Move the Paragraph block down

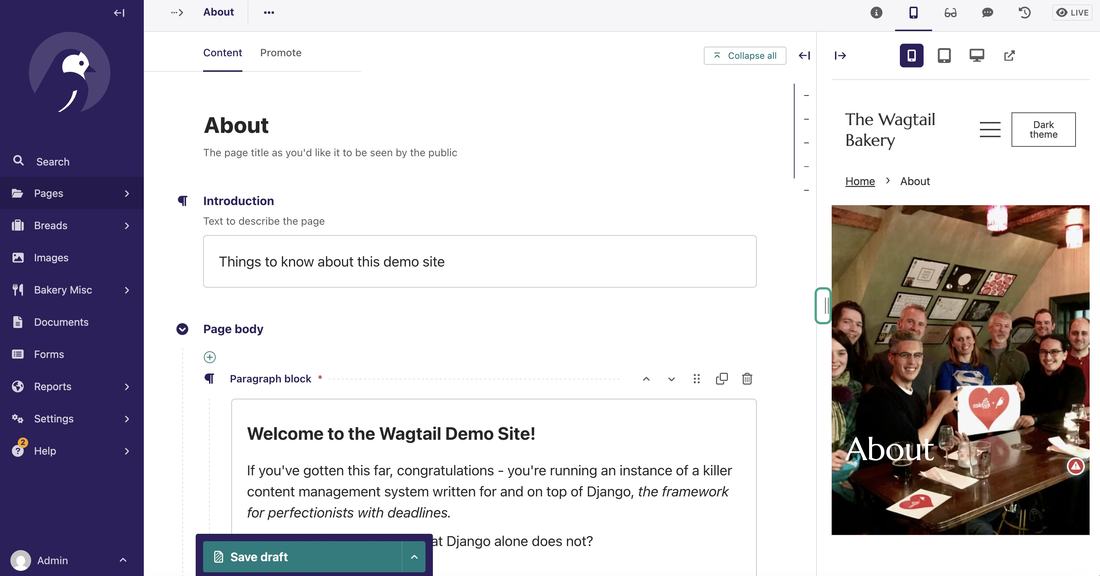(x=671, y=379)
